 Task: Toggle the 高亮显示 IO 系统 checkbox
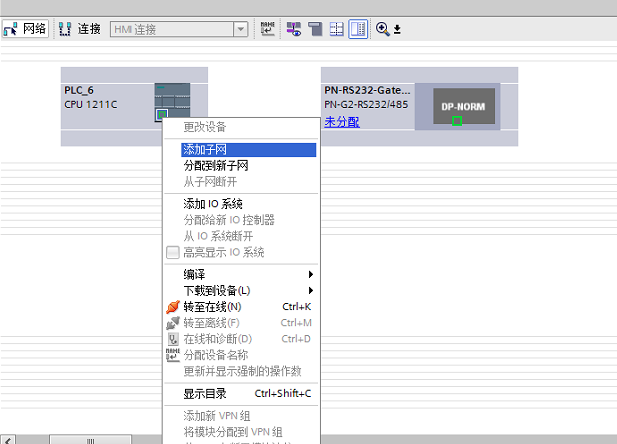pyautogui.click(x=173, y=252)
